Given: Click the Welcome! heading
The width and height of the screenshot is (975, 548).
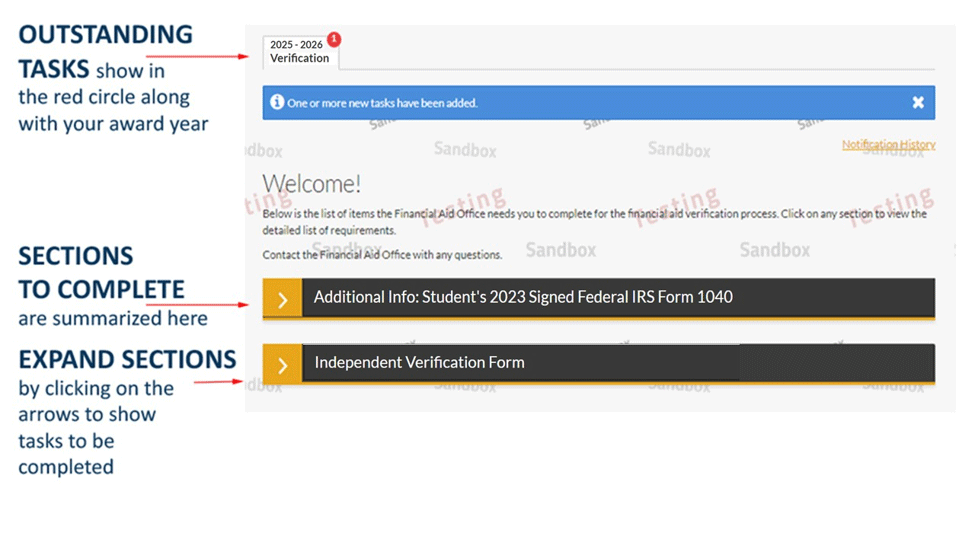Looking at the screenshot, I should tap(312, 184).
